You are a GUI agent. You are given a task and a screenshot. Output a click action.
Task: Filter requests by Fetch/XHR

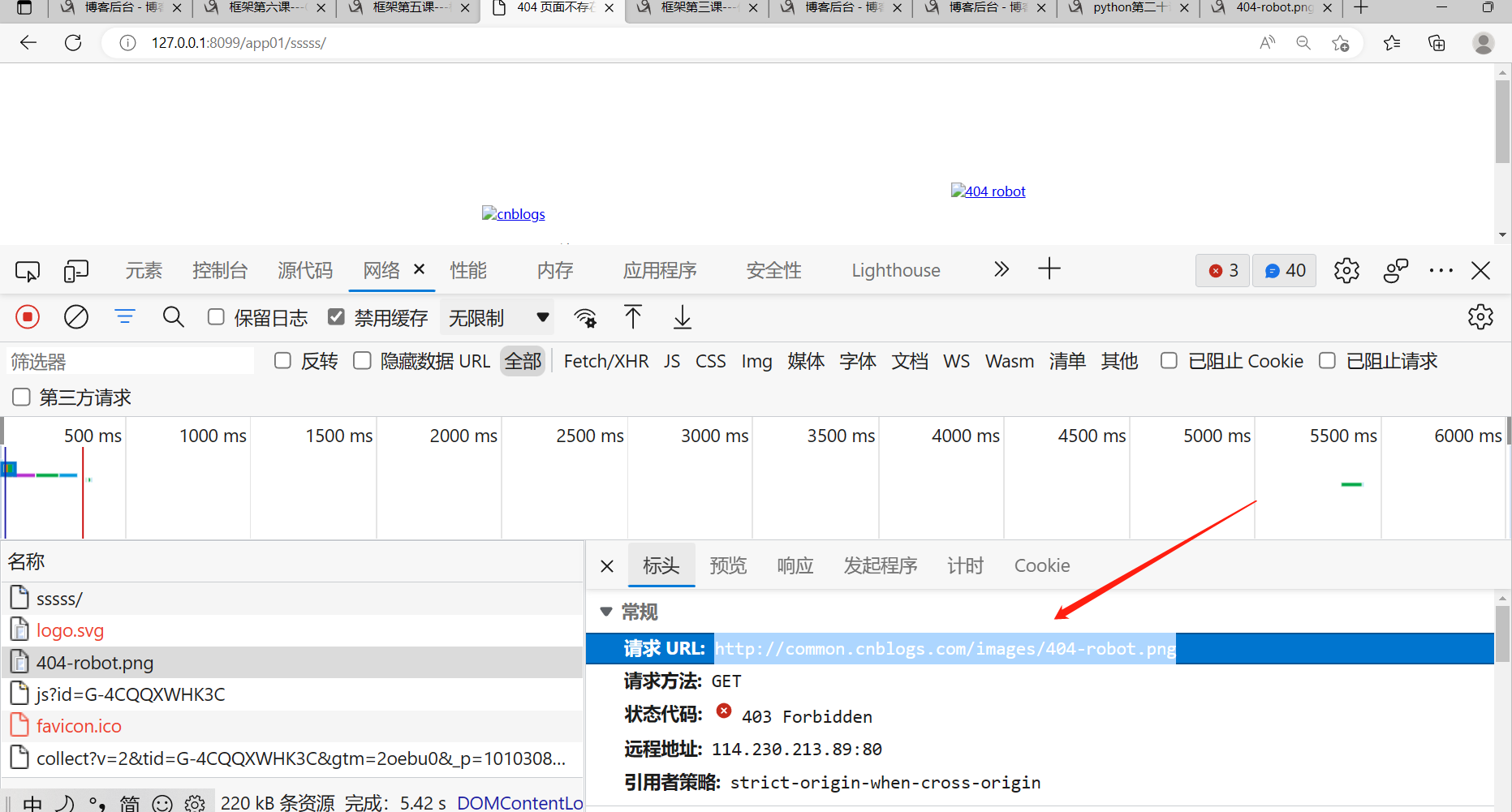606,361
